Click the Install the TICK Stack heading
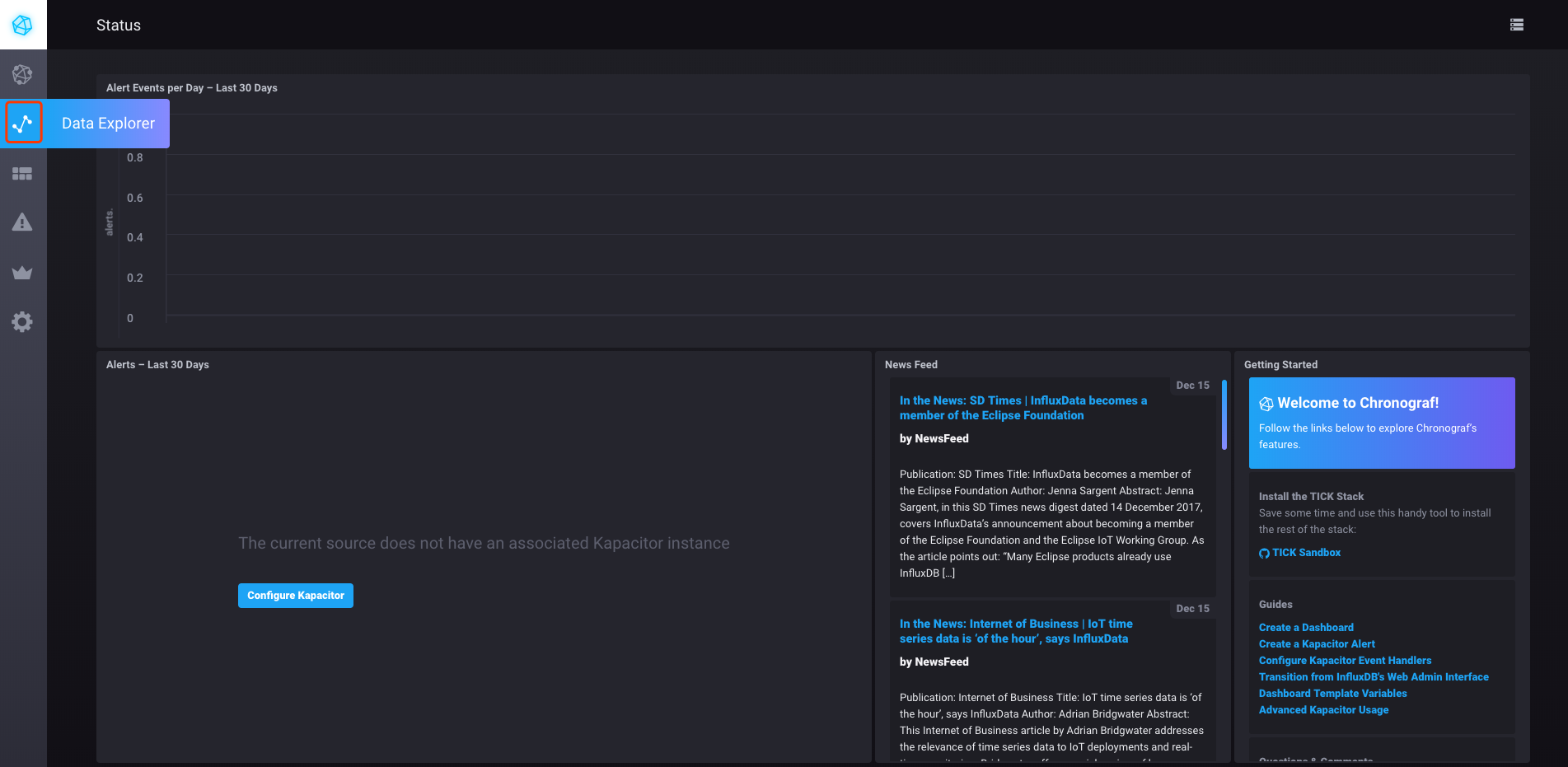Screen dimensions: 1568x767 (x=1311, y=497)
